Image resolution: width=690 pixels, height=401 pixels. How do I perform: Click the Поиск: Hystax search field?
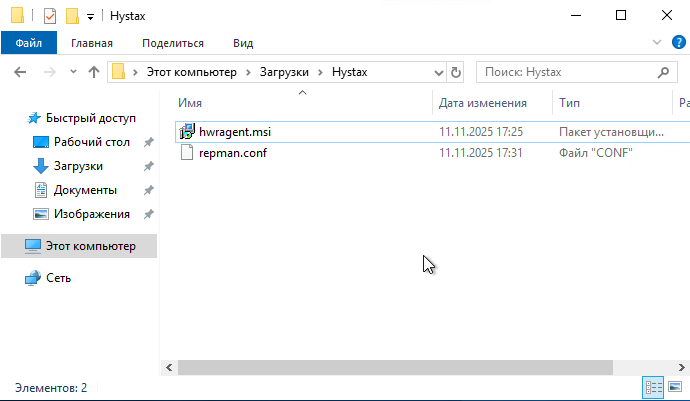click(x=565, y=72)
